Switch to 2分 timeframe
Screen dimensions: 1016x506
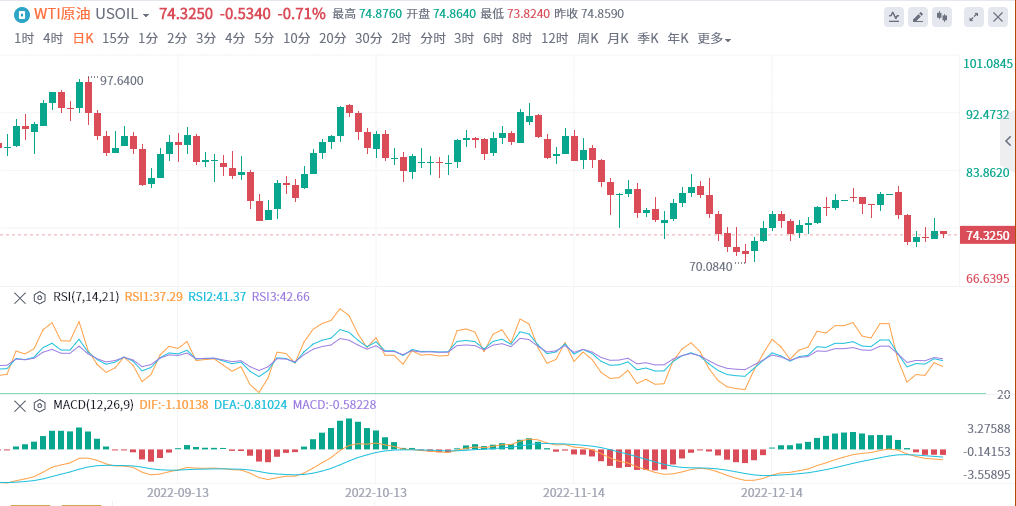177,39
